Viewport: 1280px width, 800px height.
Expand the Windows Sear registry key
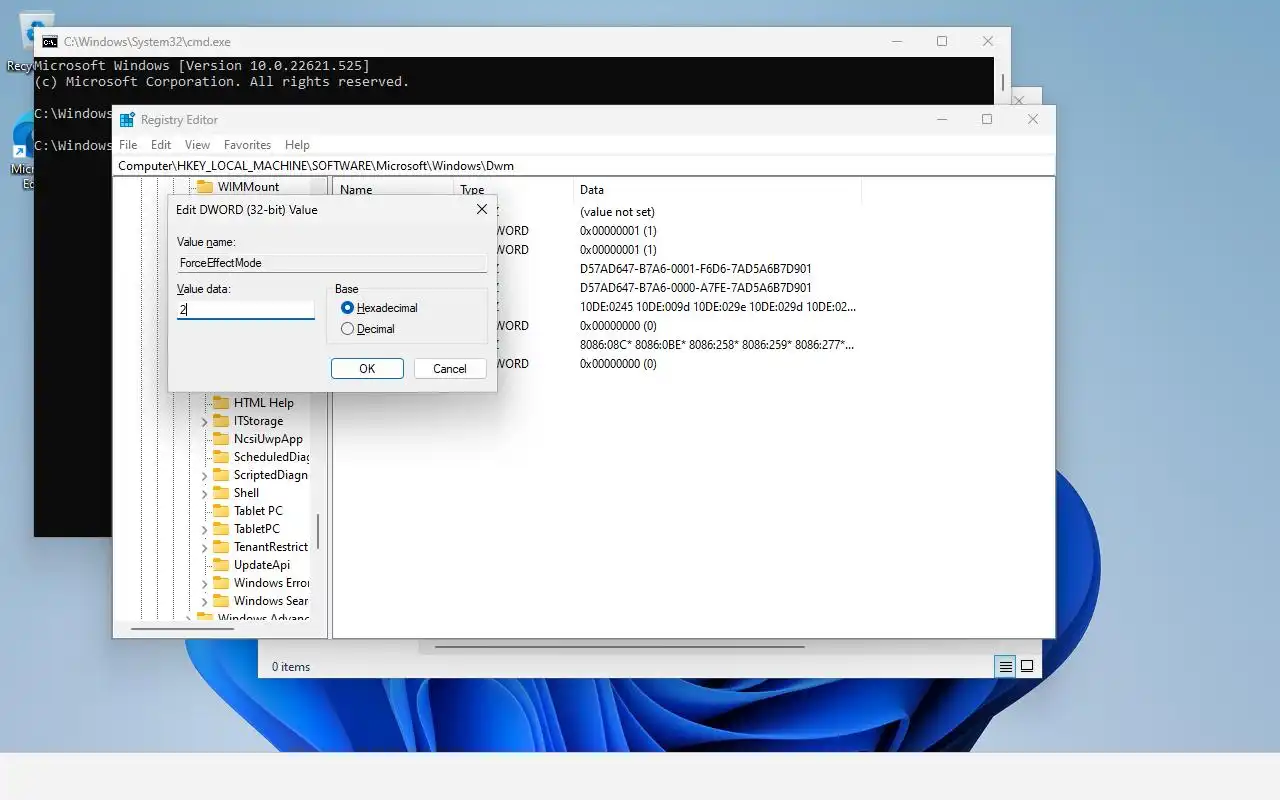(x=204, y=601)
